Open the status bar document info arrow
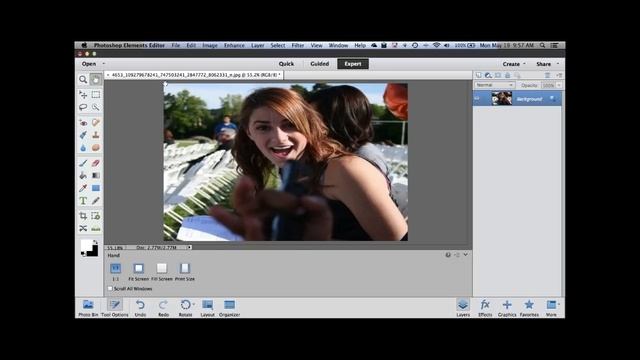This screenshot has height=360, width=640. (x=189, y=247)
